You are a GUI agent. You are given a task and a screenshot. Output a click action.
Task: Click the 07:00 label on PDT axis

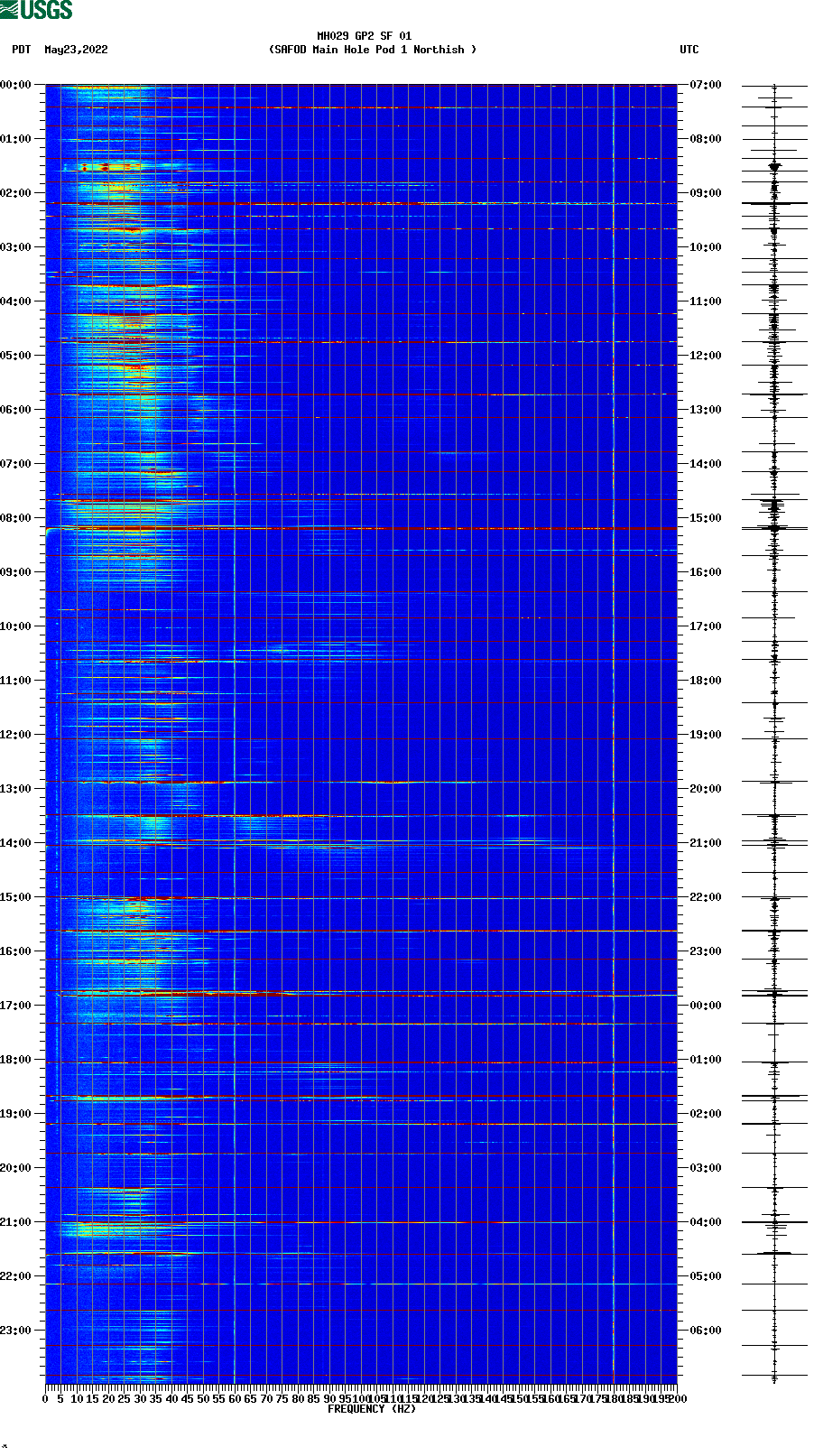tap(16, 464)
